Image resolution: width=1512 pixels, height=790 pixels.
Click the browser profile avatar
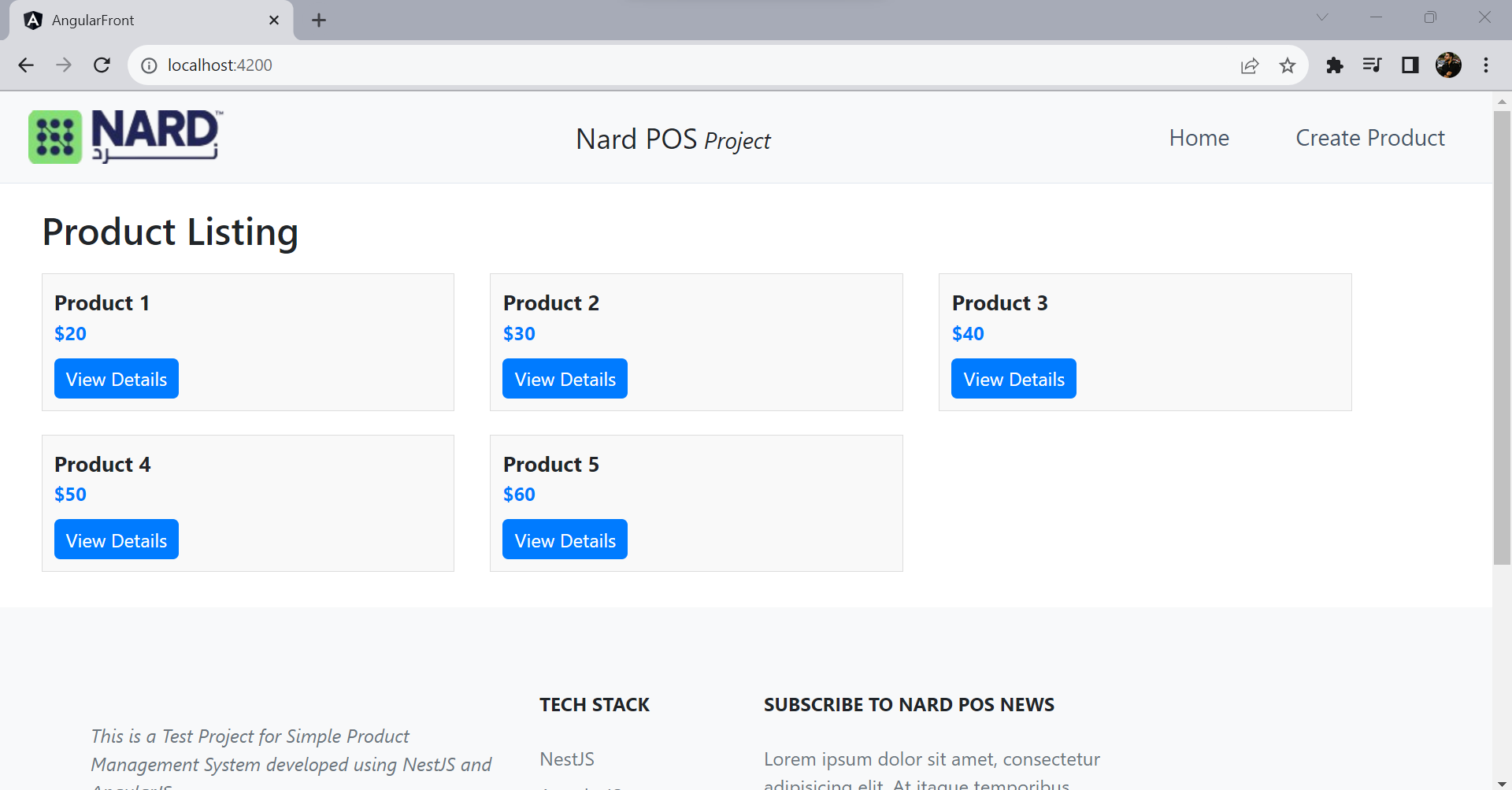point(1448,66)
